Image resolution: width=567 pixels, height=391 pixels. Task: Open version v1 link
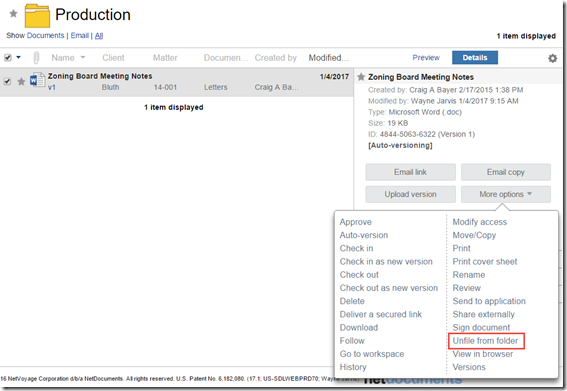52,87
